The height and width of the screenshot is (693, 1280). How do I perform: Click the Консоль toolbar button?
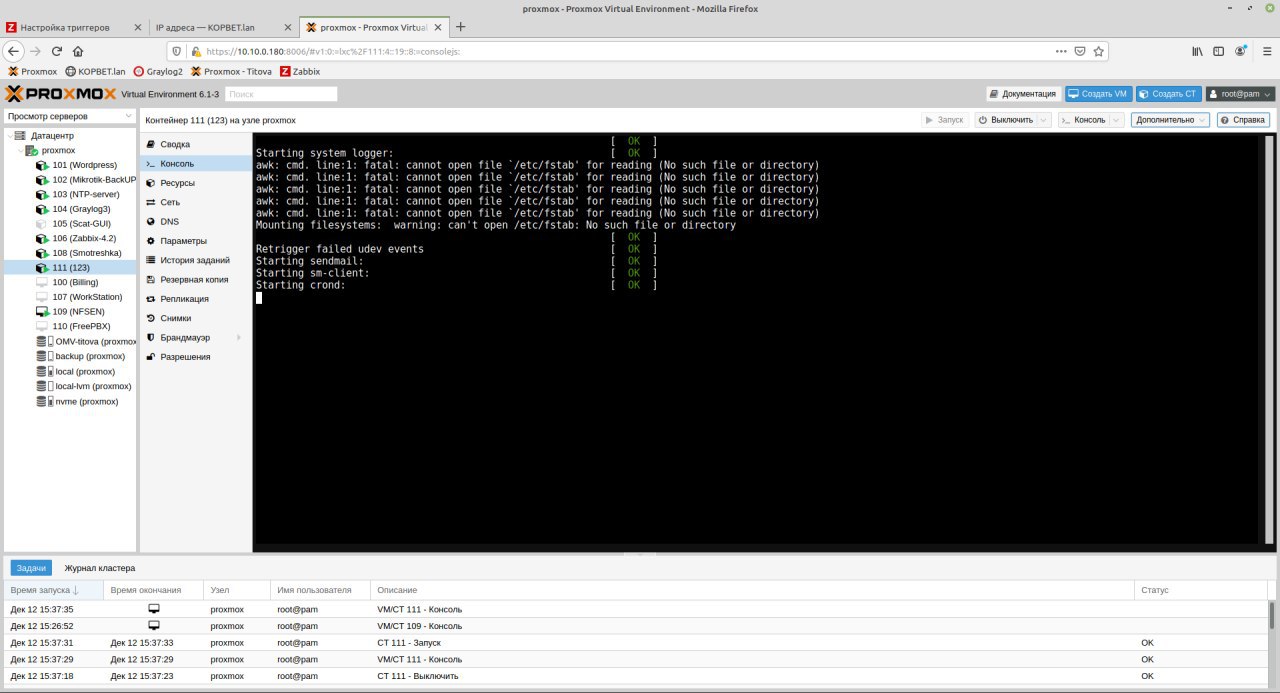[x=1083, y=120]
